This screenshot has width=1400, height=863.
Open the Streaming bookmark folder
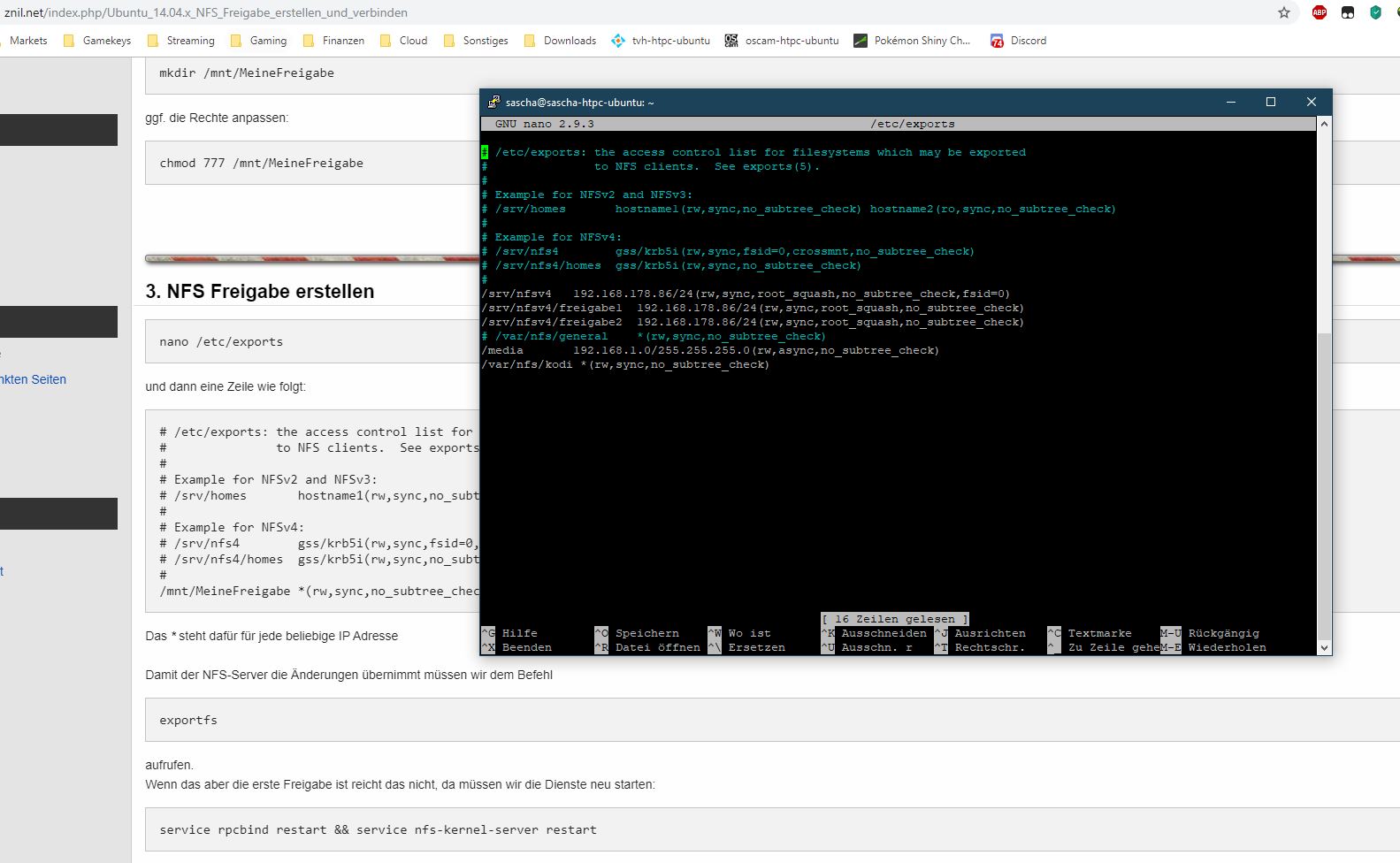[x=181, y=41]
